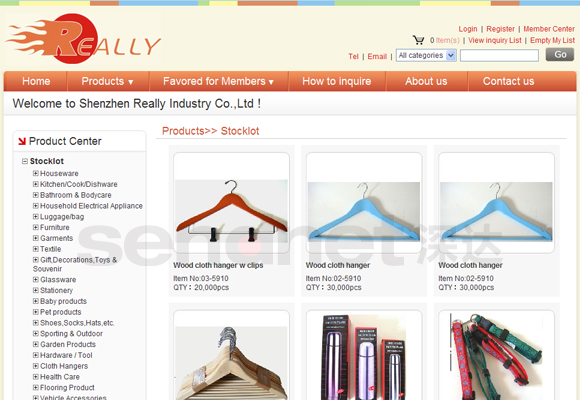Click the red arrow beside Product Center
This screenshot has height=400, width=580.
point(22,141)
